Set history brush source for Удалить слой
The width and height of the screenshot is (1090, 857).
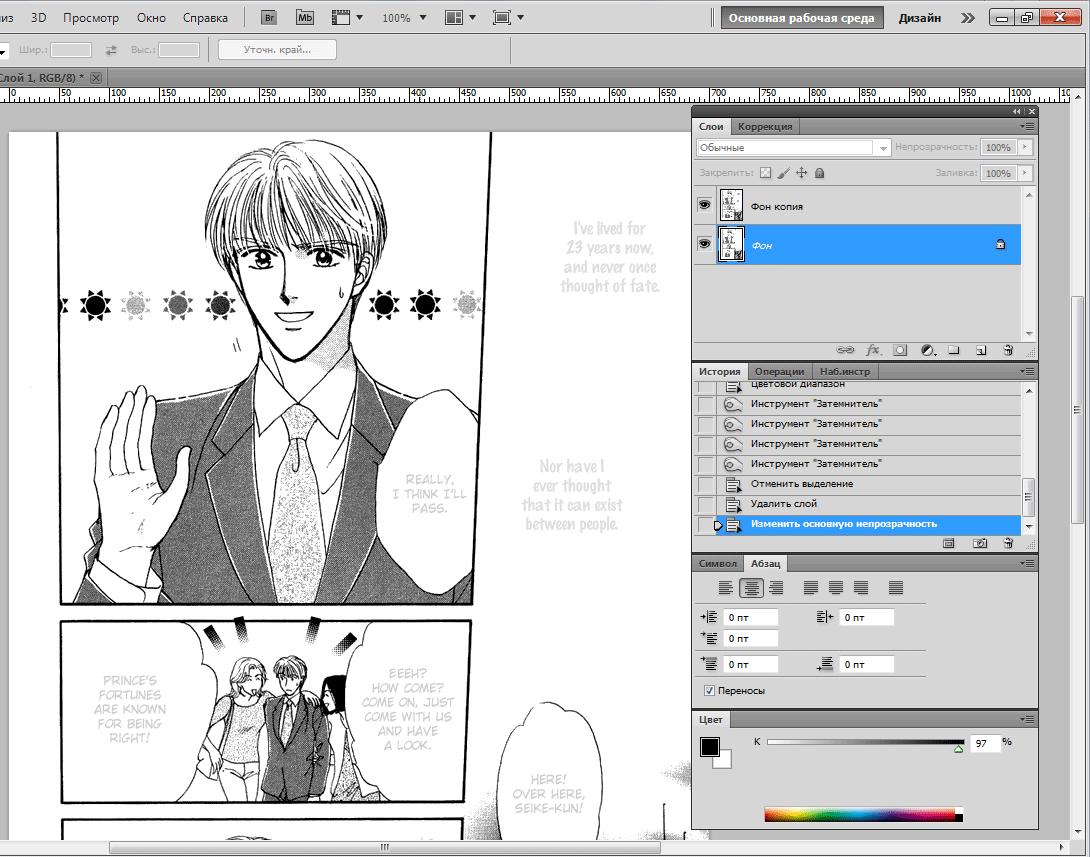pyautogui.click(x=705, y=504)
